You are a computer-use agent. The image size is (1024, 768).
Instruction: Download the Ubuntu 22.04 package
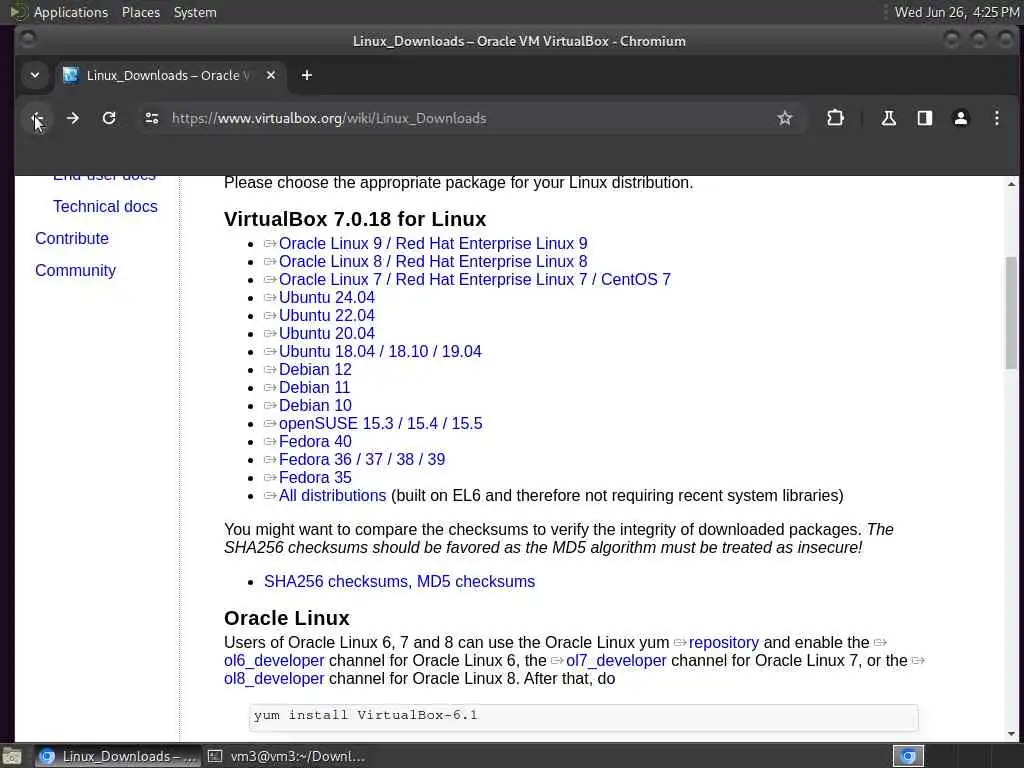tap(327, 315)
